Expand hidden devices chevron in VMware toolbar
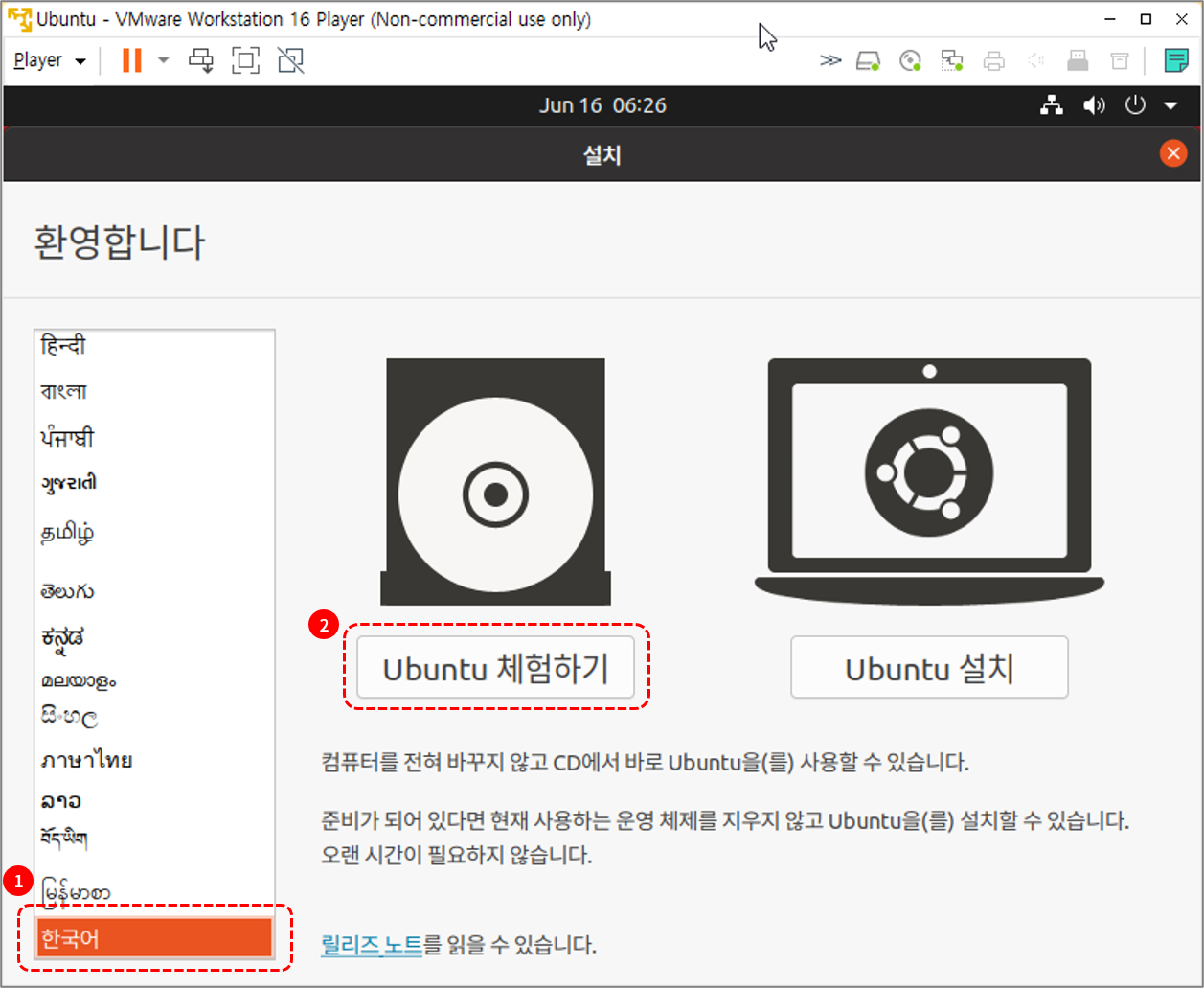 click(x=830, y=61)
